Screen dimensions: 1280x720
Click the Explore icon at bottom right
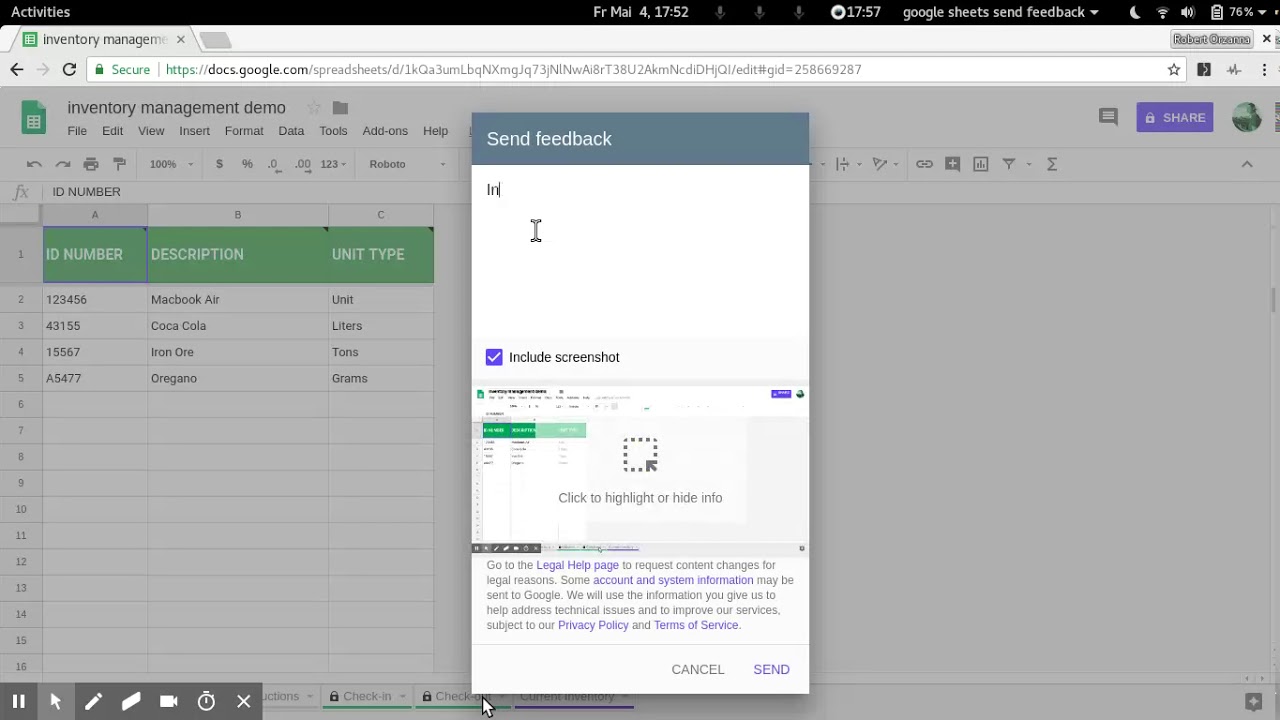tap(1253, 702)
